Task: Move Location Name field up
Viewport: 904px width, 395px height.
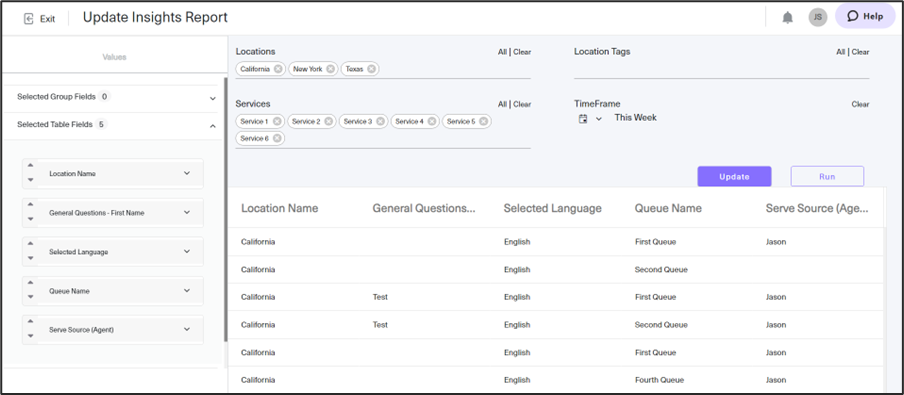Action: click(31, 166)
